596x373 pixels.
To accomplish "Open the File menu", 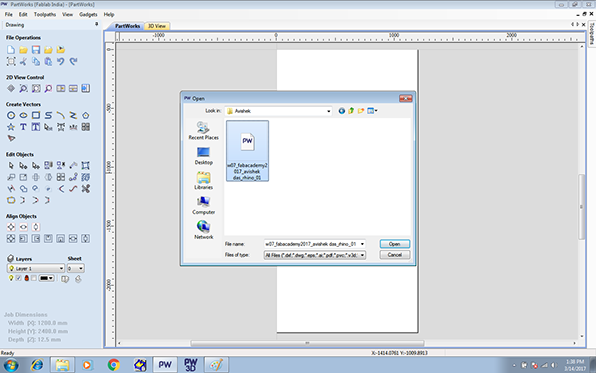I will 9,14.
